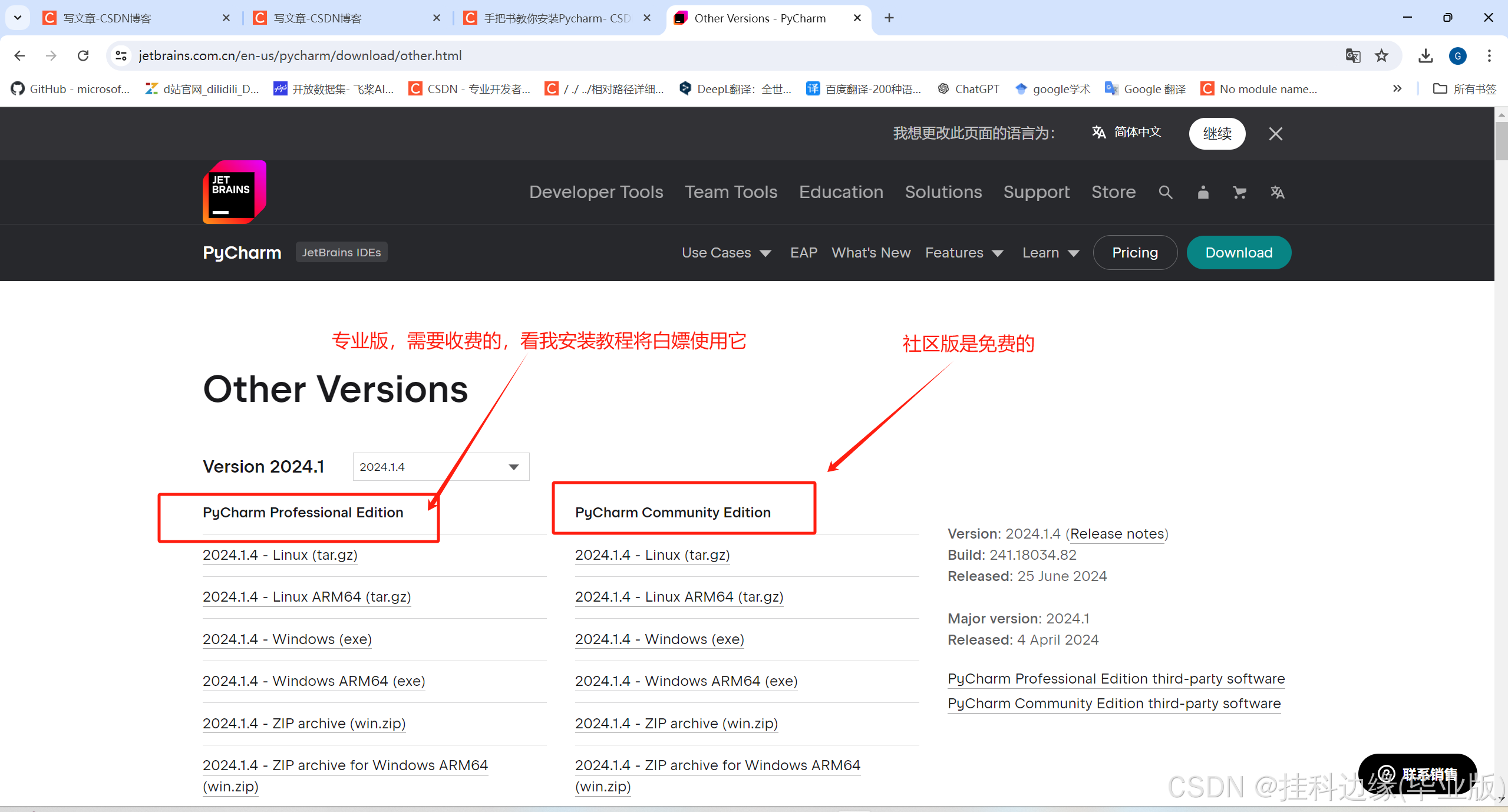Image resolution: width=1508 pixels, height=812 pixels.
Task: Click PyCharm product name link
Action: 242,253
